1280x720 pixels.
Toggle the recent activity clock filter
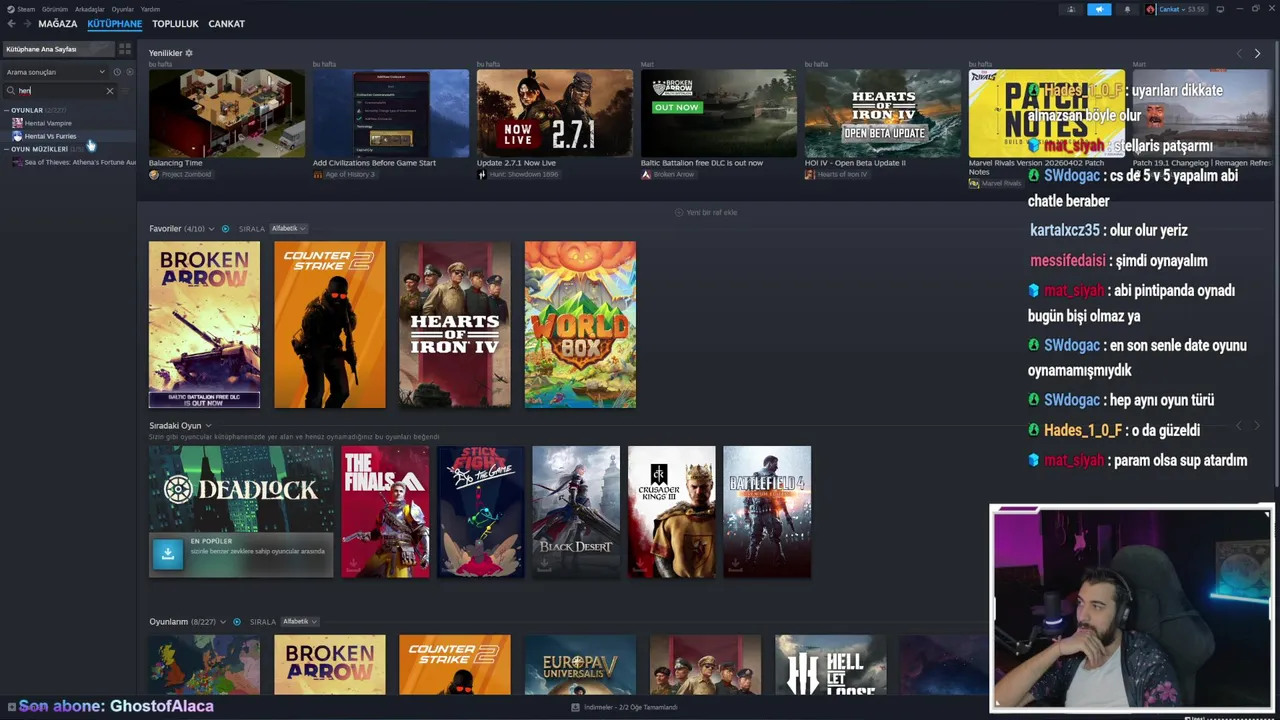coord(117,72)
